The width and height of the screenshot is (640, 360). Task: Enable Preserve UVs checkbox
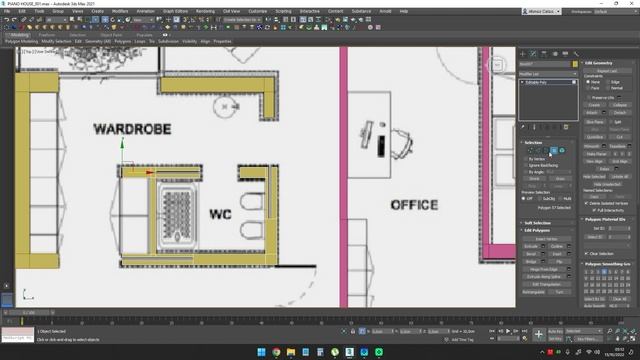[588, 98]
